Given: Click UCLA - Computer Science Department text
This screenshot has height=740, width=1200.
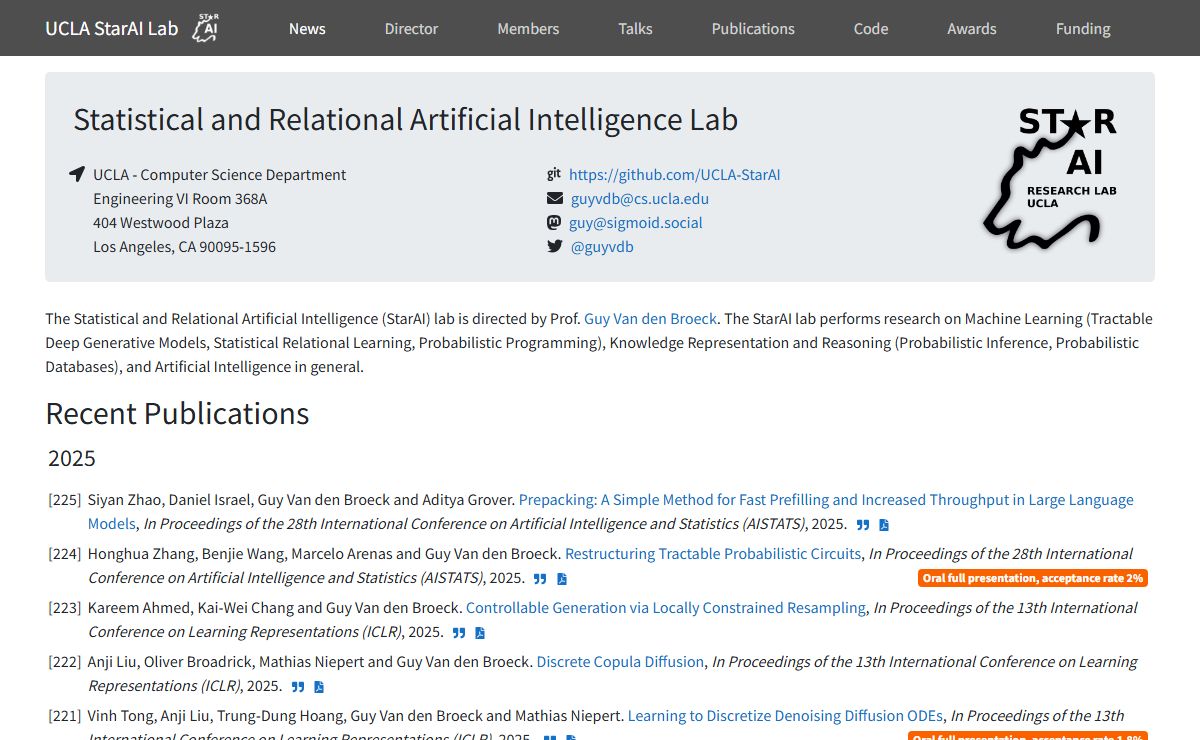Looking at the screenshot, I should tap(220, 174).
